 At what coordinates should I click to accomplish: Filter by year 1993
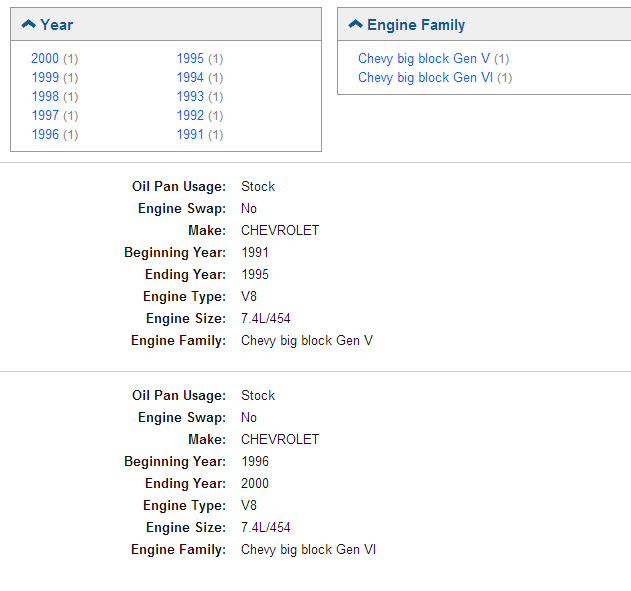[190, 96]
